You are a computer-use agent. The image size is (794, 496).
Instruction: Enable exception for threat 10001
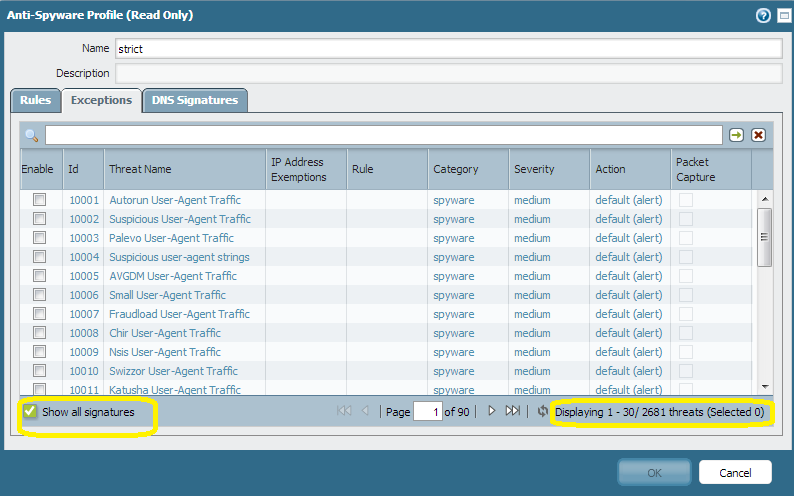tap(39, 199)
